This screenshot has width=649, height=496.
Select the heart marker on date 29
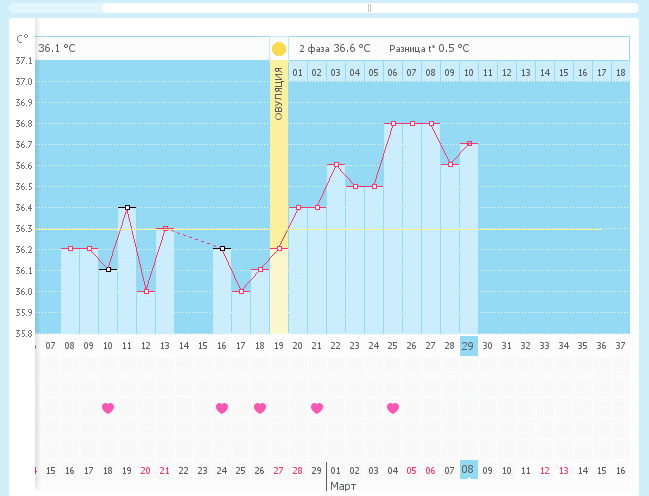(x=317, y=408)
